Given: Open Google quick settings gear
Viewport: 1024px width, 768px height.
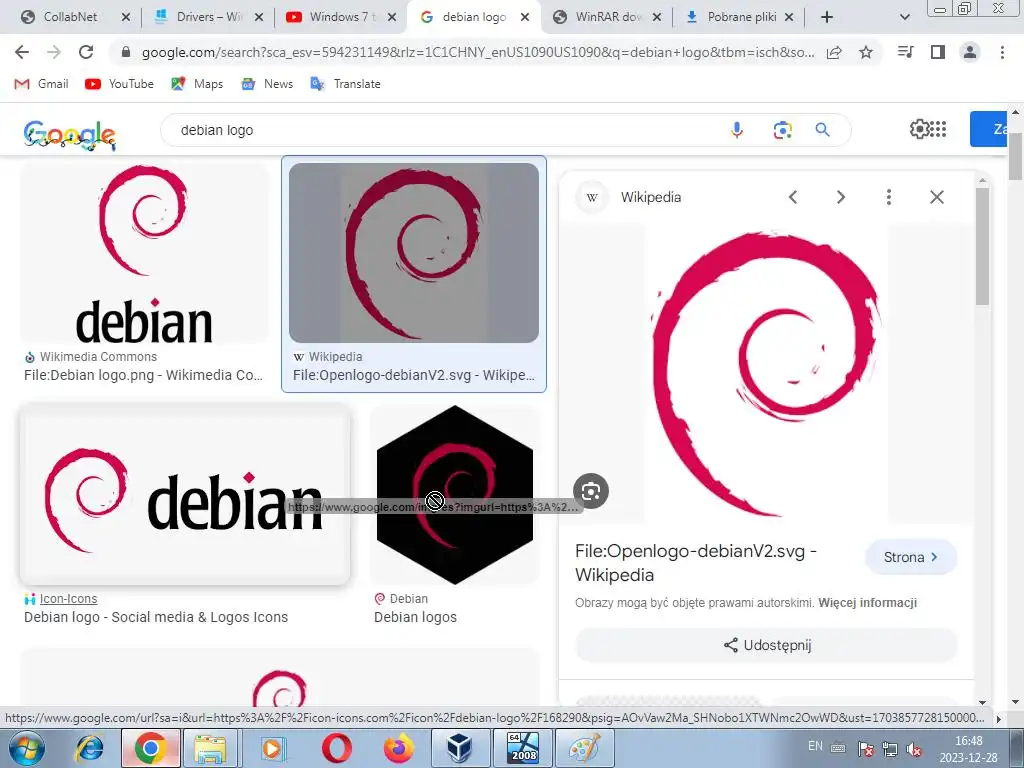Looking at the screenshot, I should (919, 129).
